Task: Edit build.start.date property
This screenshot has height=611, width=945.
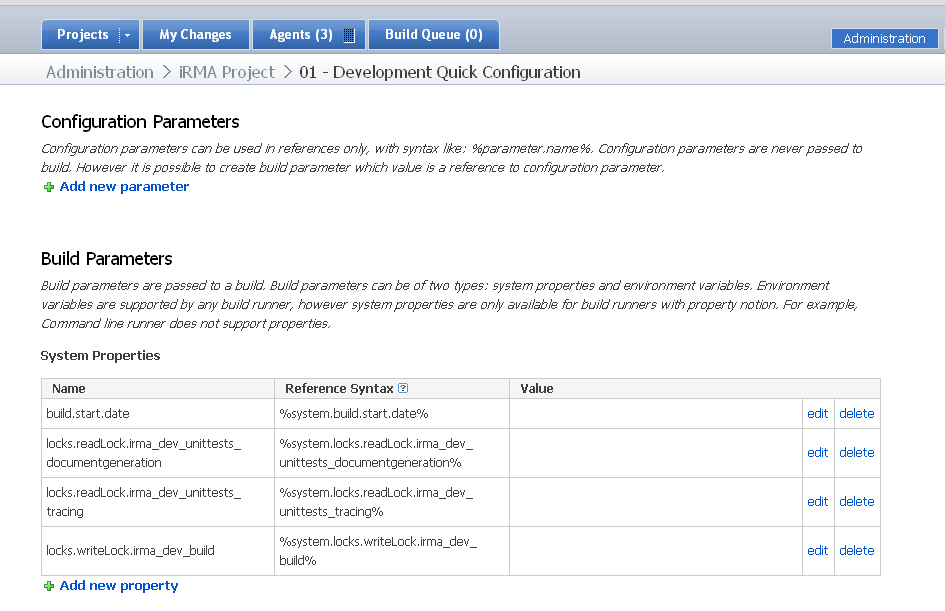Action: tap(817, 413)
